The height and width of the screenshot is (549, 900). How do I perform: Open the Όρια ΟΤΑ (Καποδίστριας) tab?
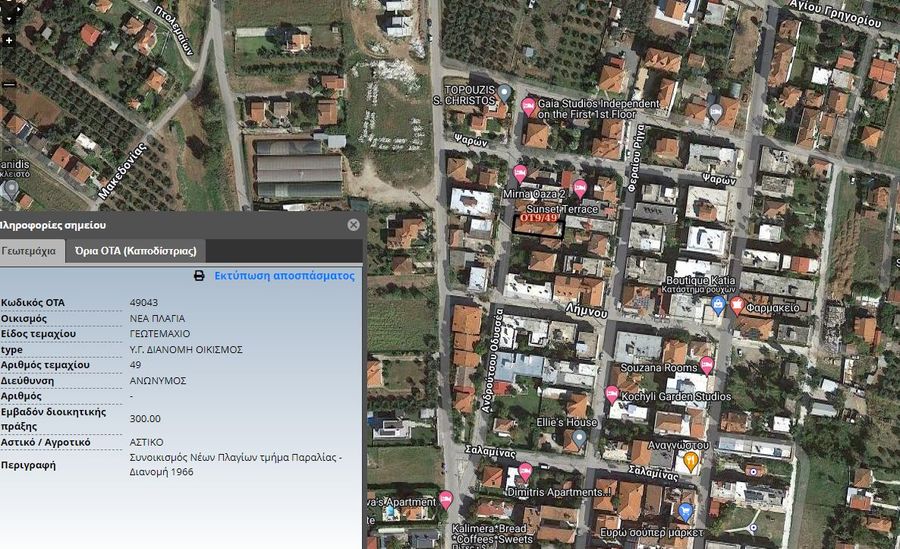coord(135,250)
